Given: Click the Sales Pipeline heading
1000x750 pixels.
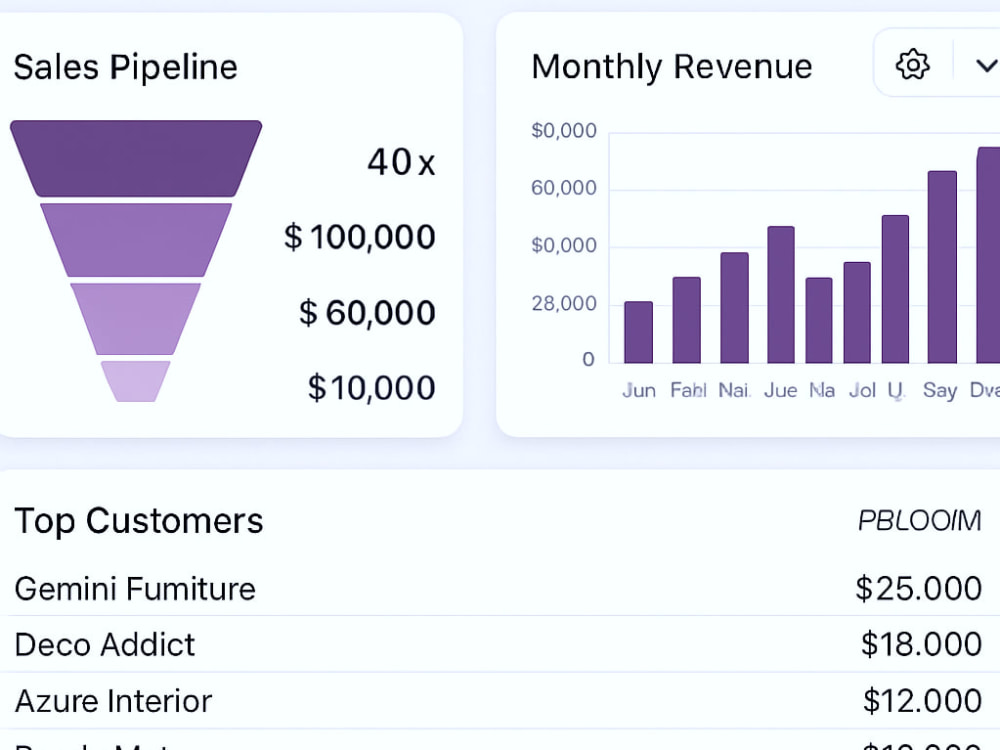Looking at the screenshot, I should (x=126, y=68).
